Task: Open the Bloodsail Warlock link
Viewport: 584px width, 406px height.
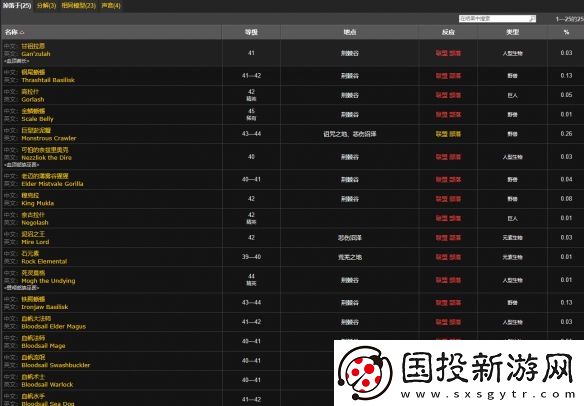Action: (x=47, y=384)
